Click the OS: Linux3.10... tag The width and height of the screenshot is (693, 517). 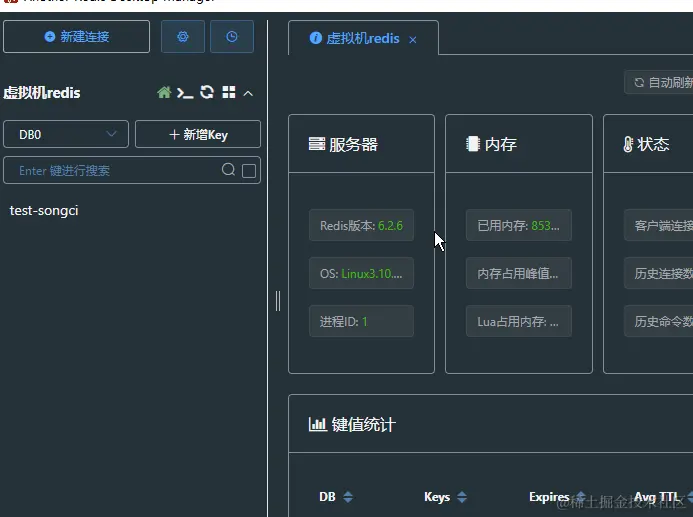(x=362, y=274)
